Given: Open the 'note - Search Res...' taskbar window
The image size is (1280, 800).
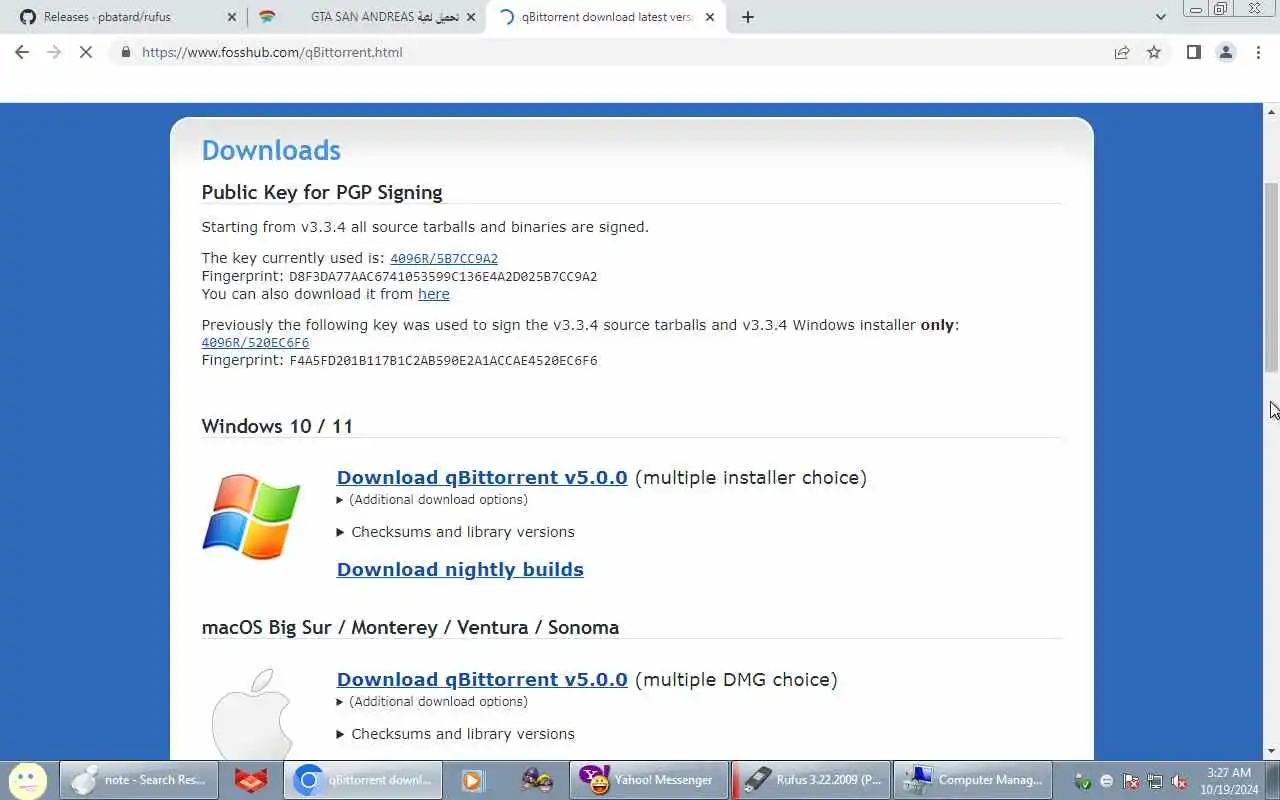Looking at the screenshot, I should pyautogui.click(x=139, y=780).
